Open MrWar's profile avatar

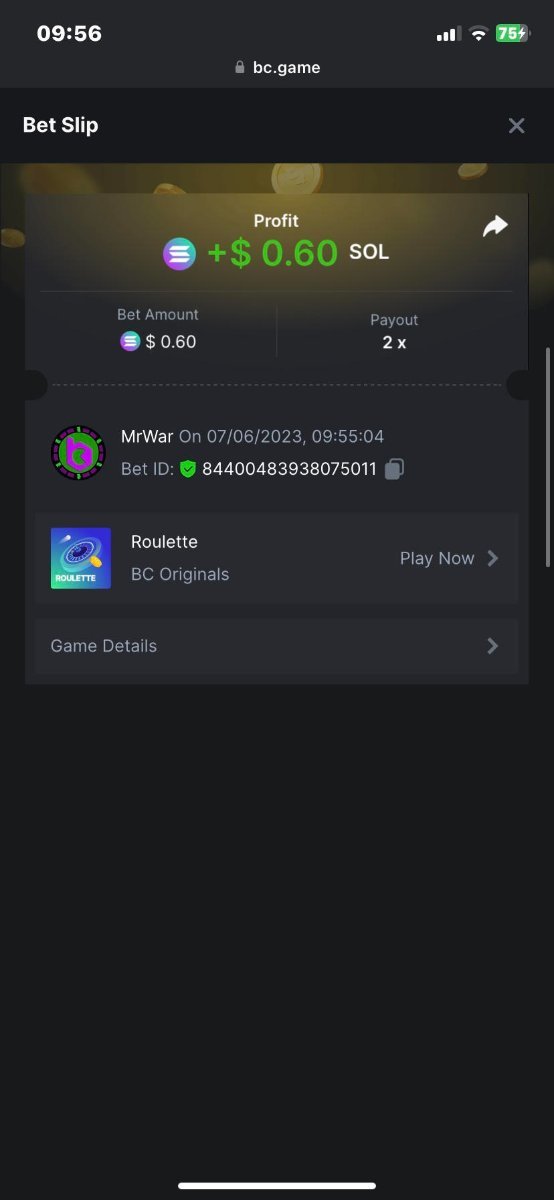pyautogui.click(x=78, y=453)
